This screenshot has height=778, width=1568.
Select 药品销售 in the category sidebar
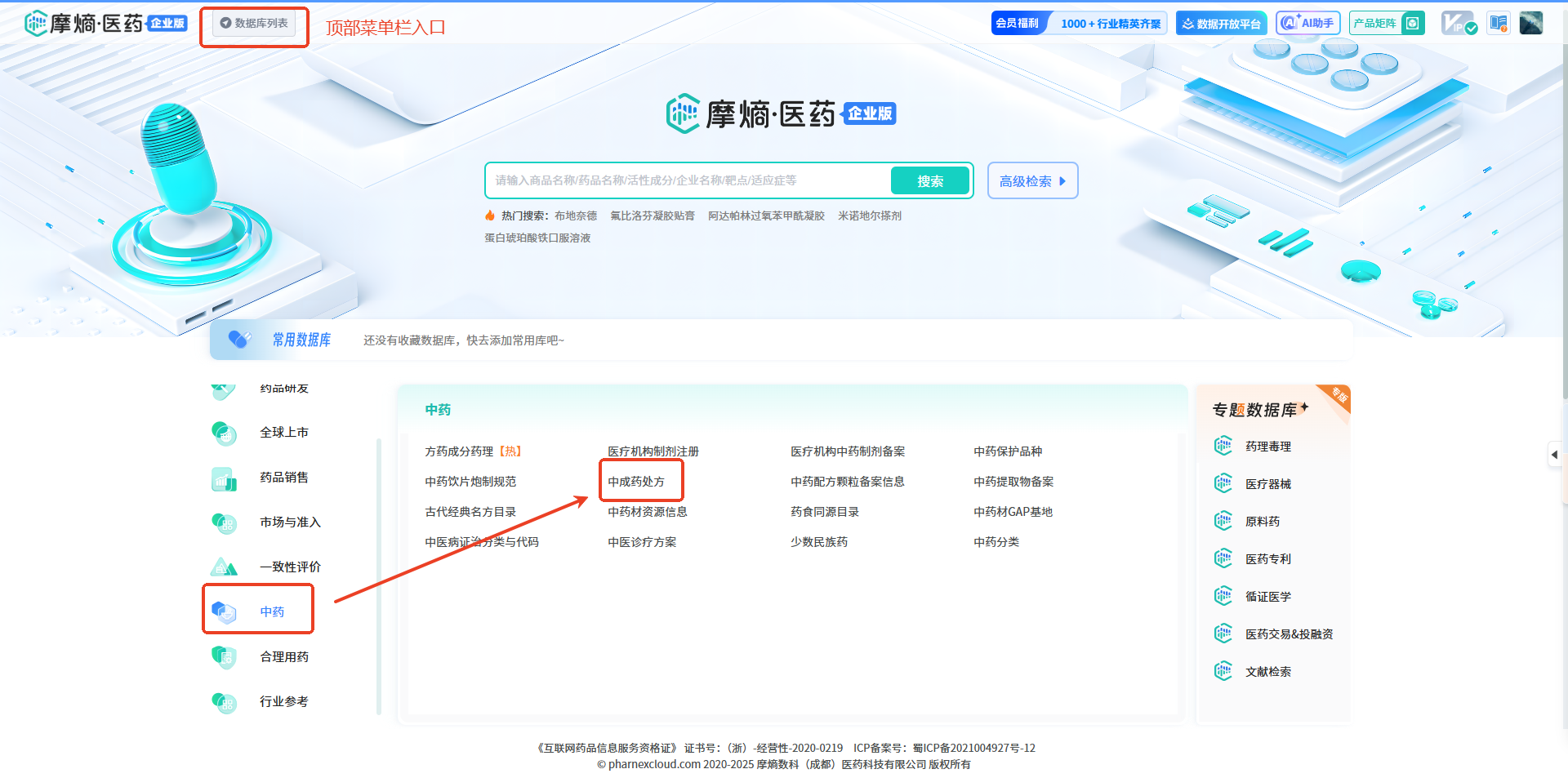[x=283, y=478]
